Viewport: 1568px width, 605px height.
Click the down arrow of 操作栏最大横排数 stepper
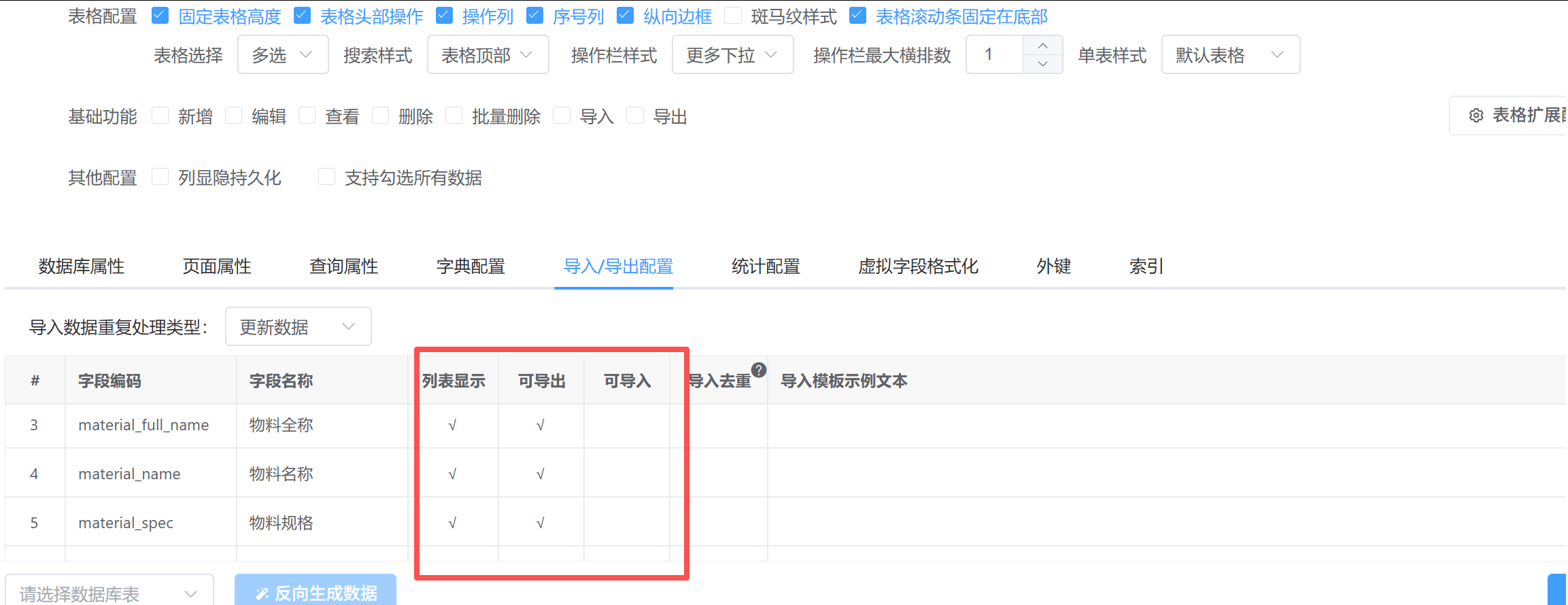(x=1042, y=64)
